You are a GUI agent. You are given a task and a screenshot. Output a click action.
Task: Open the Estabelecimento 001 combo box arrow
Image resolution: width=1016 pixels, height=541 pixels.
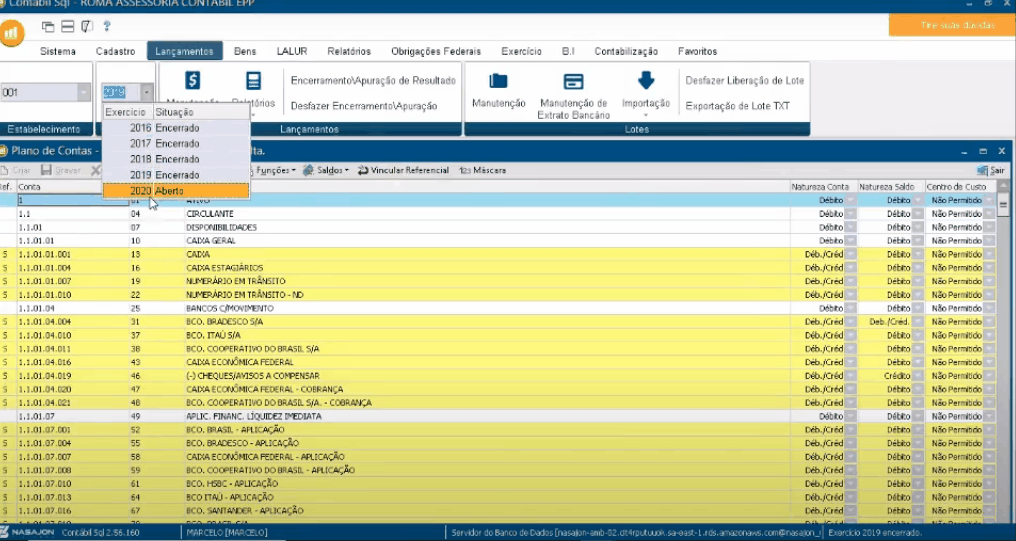tap(84, 93)
